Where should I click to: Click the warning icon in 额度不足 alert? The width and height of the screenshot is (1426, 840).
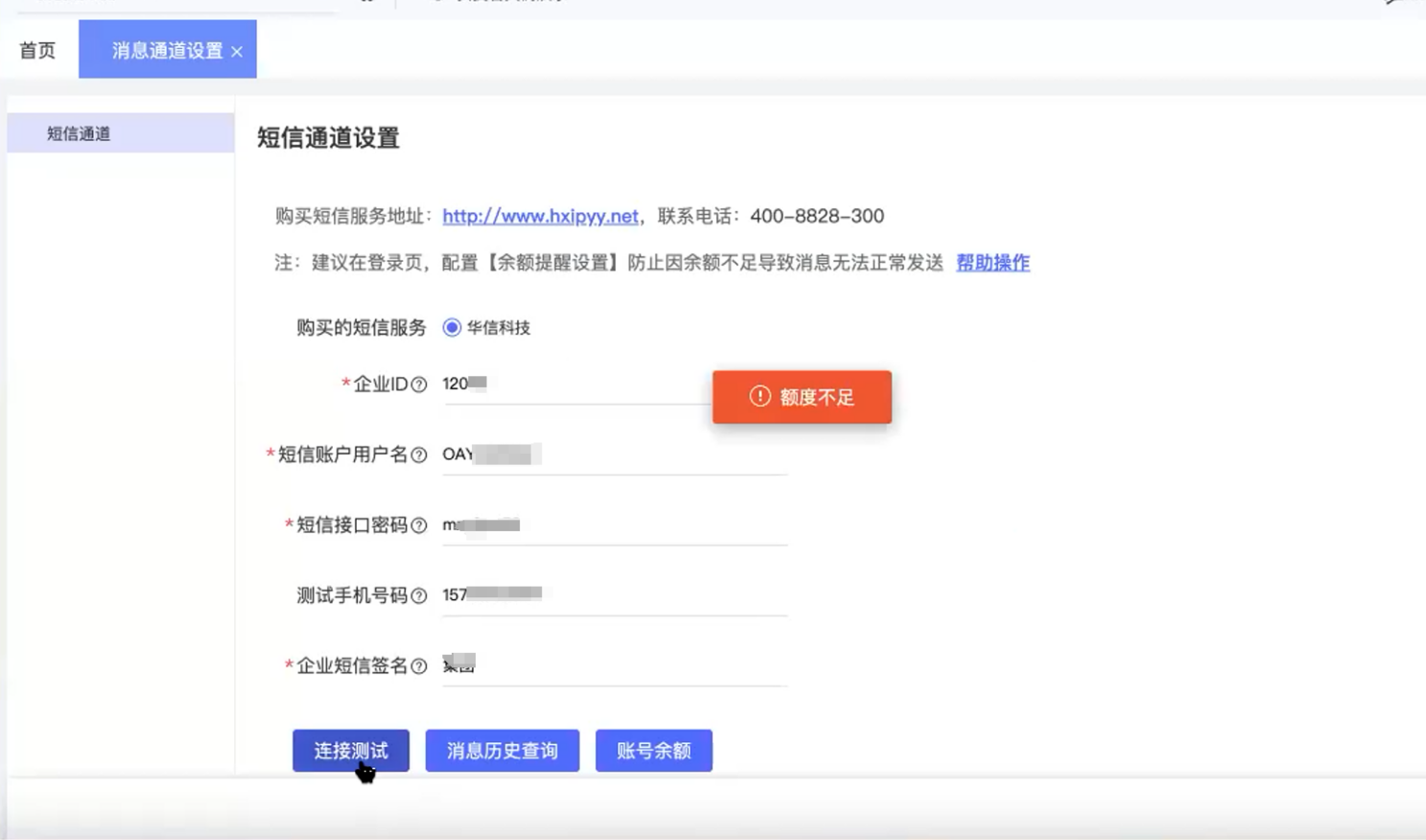pyautogui.click(x=760, y=397)
